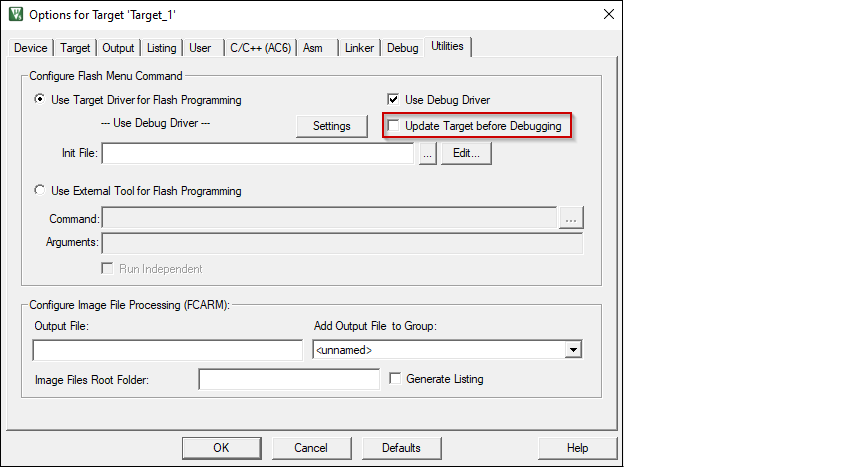Image resolution: width=862 pixels, height=467 pixels.
Task: Click the Init File browse ellipsis button
Action: (x=427, y=154)
